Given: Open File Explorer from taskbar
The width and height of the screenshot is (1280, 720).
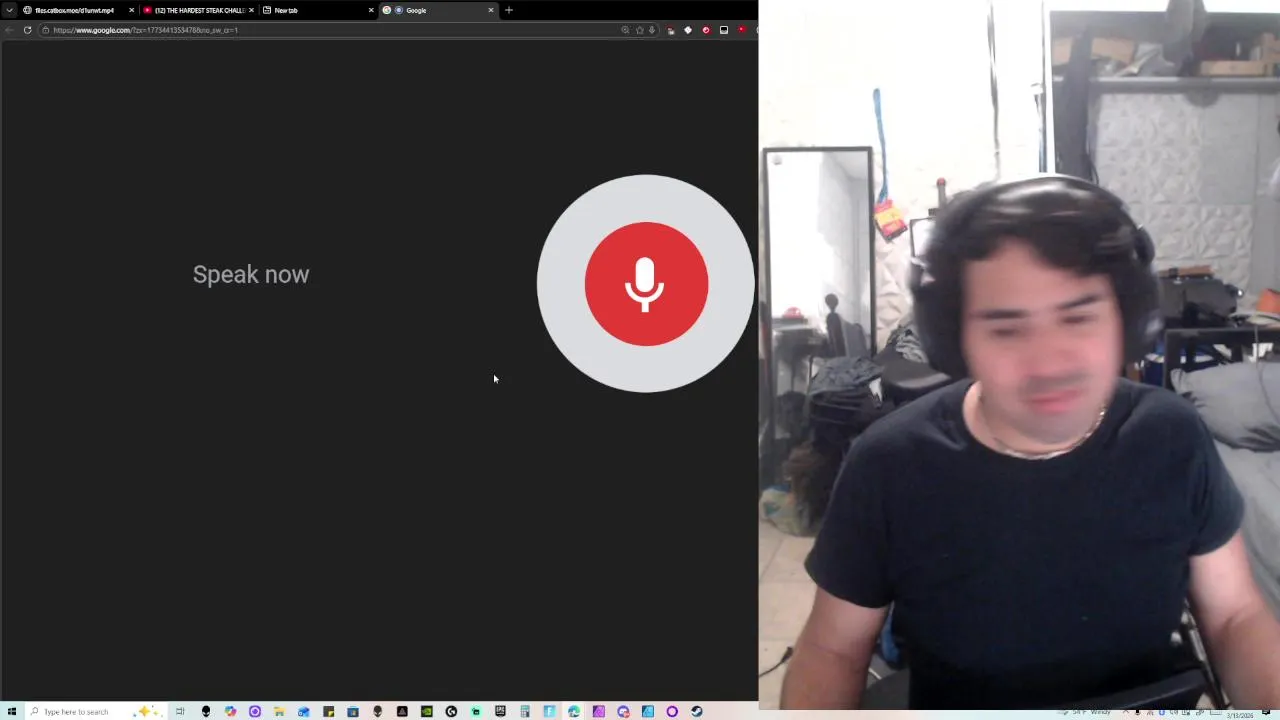Looking at the screenshot, I should 279,711.
